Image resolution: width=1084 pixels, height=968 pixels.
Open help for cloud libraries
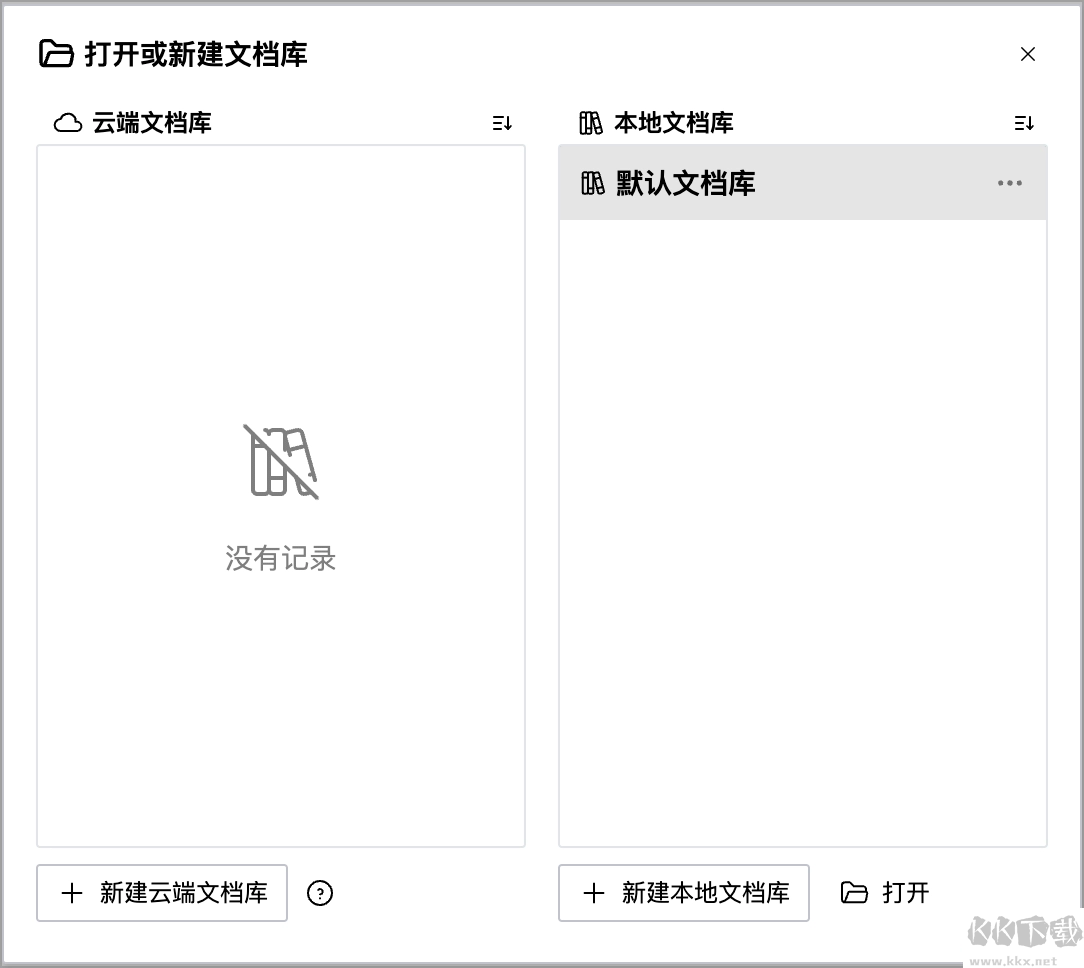tap(320, 893)
